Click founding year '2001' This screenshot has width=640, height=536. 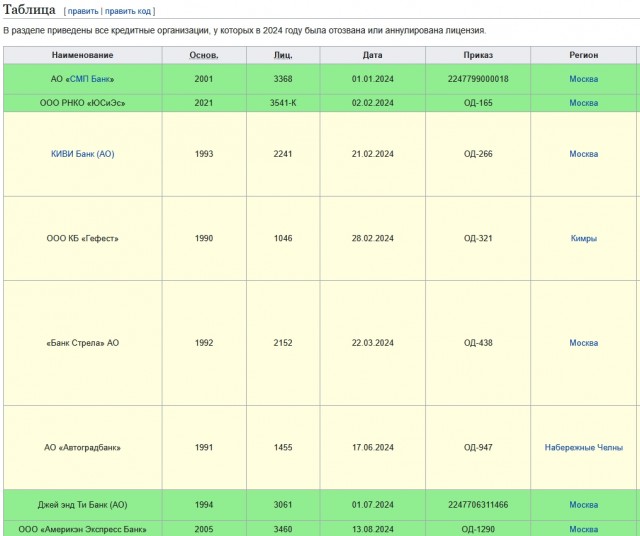tap(204, 79)
